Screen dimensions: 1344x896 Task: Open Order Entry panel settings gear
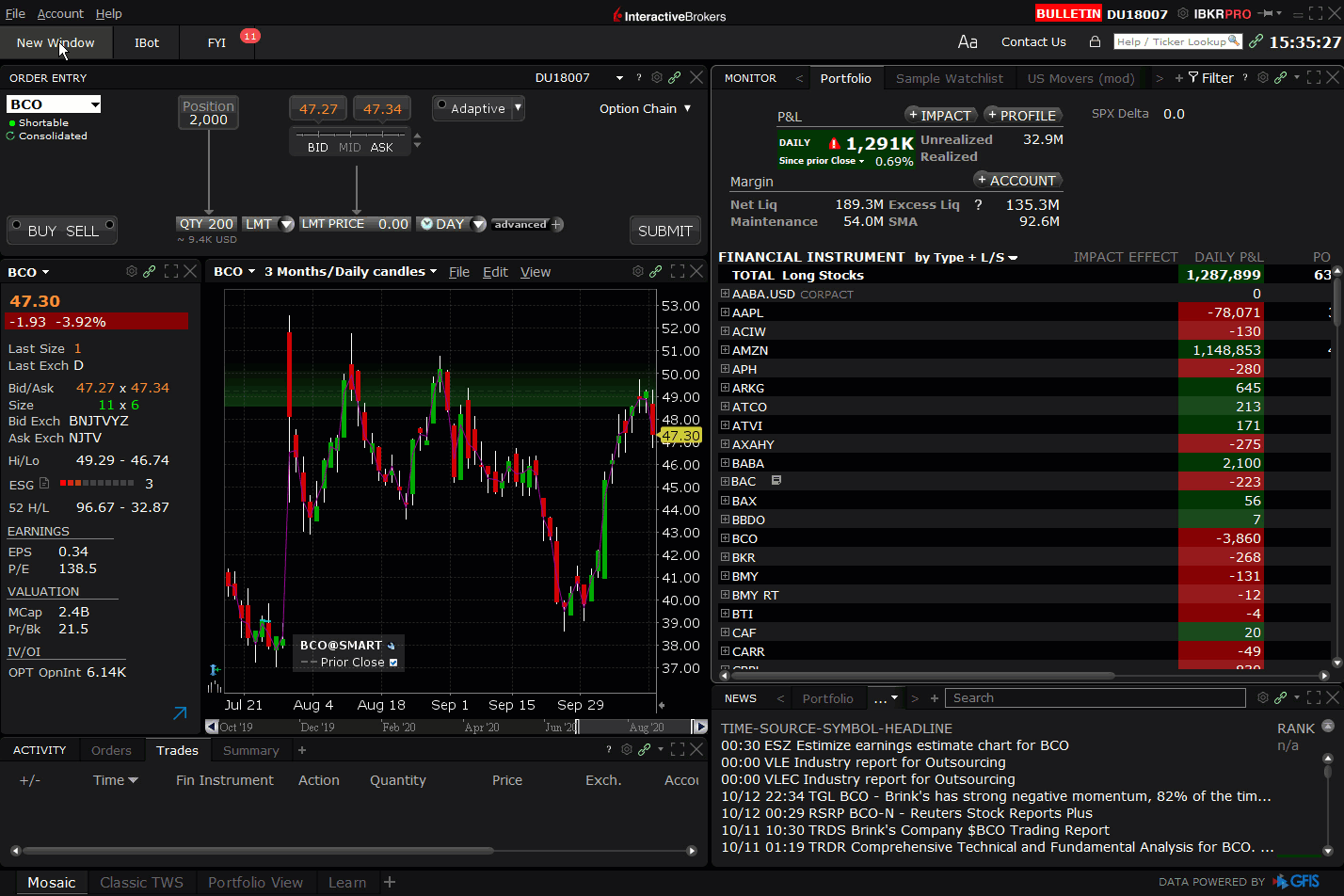(657, 77)
